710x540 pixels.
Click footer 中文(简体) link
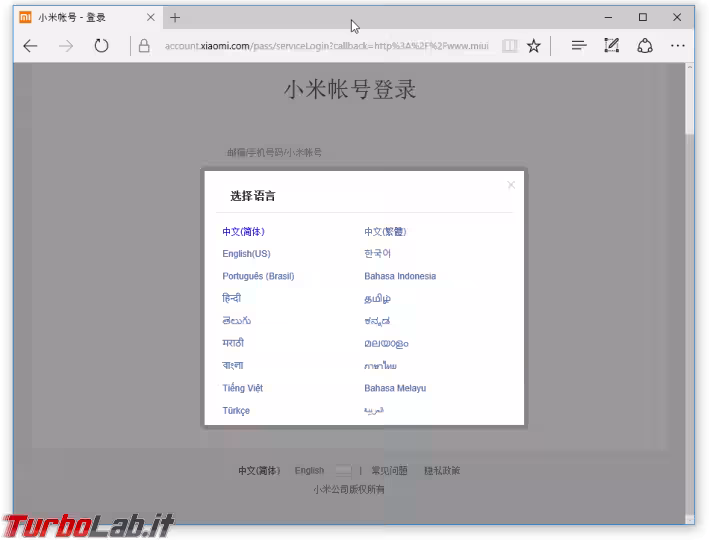point(259,471)
